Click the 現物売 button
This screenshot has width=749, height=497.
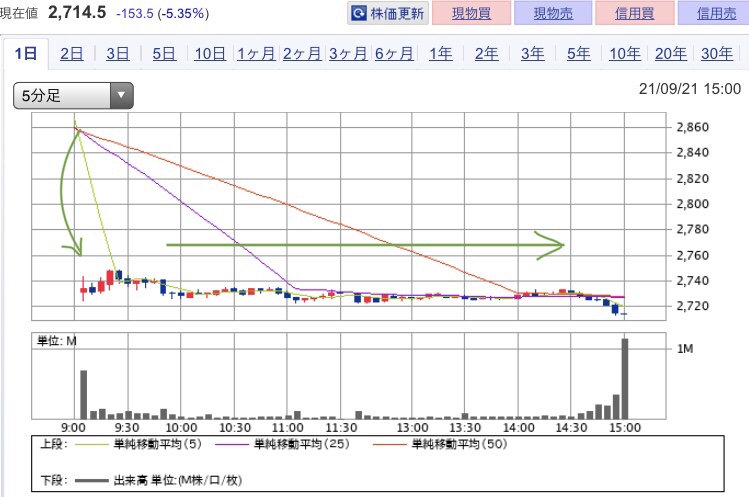[x=553, y=13]
